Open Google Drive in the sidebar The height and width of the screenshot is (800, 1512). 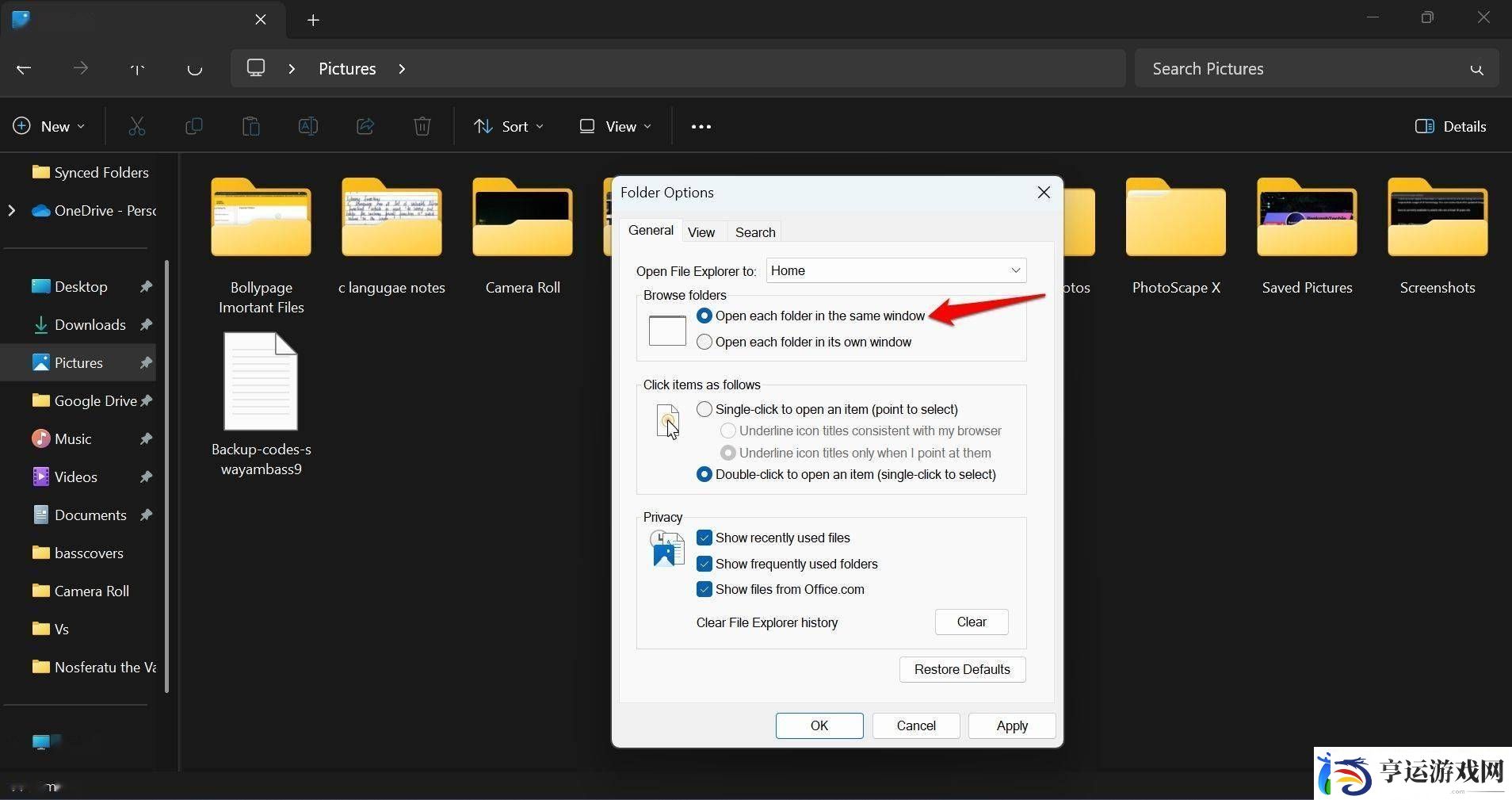tap(85, 400)
